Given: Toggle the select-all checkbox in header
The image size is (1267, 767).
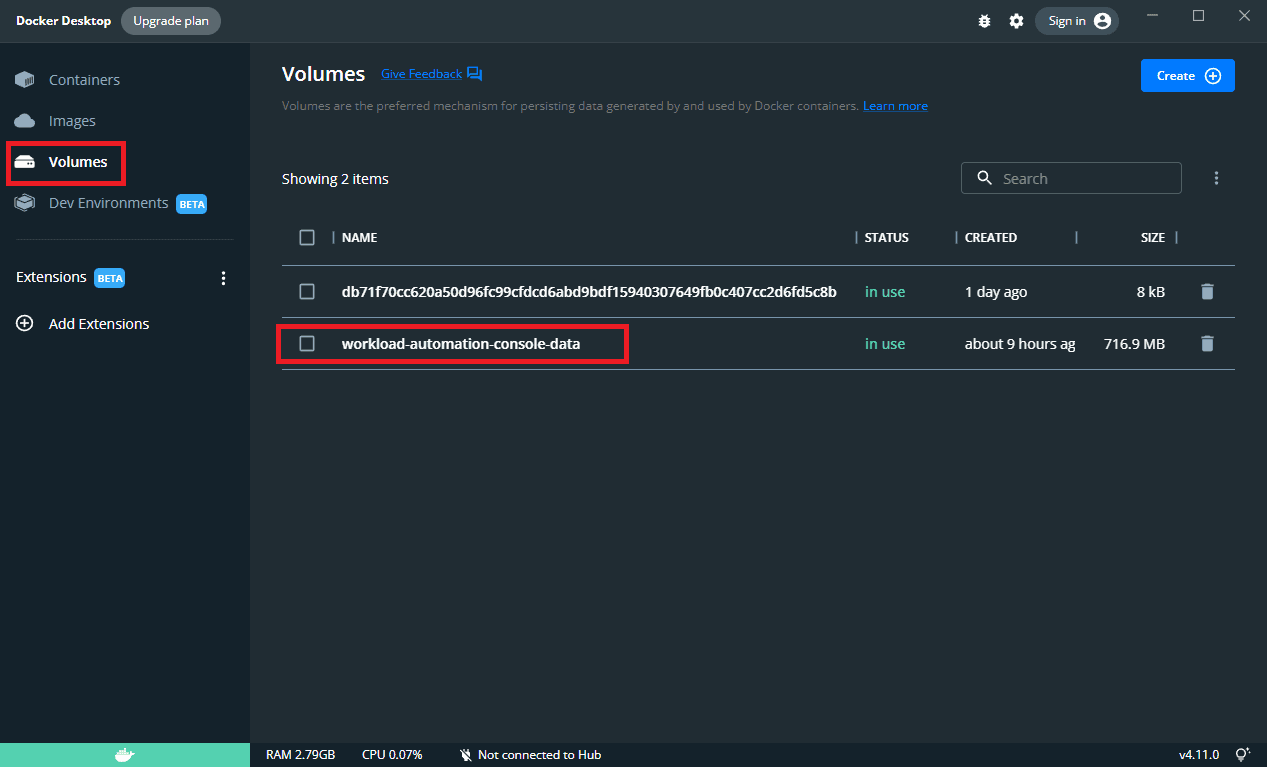Looking at the screenshot, I should [x=307, y=238].
